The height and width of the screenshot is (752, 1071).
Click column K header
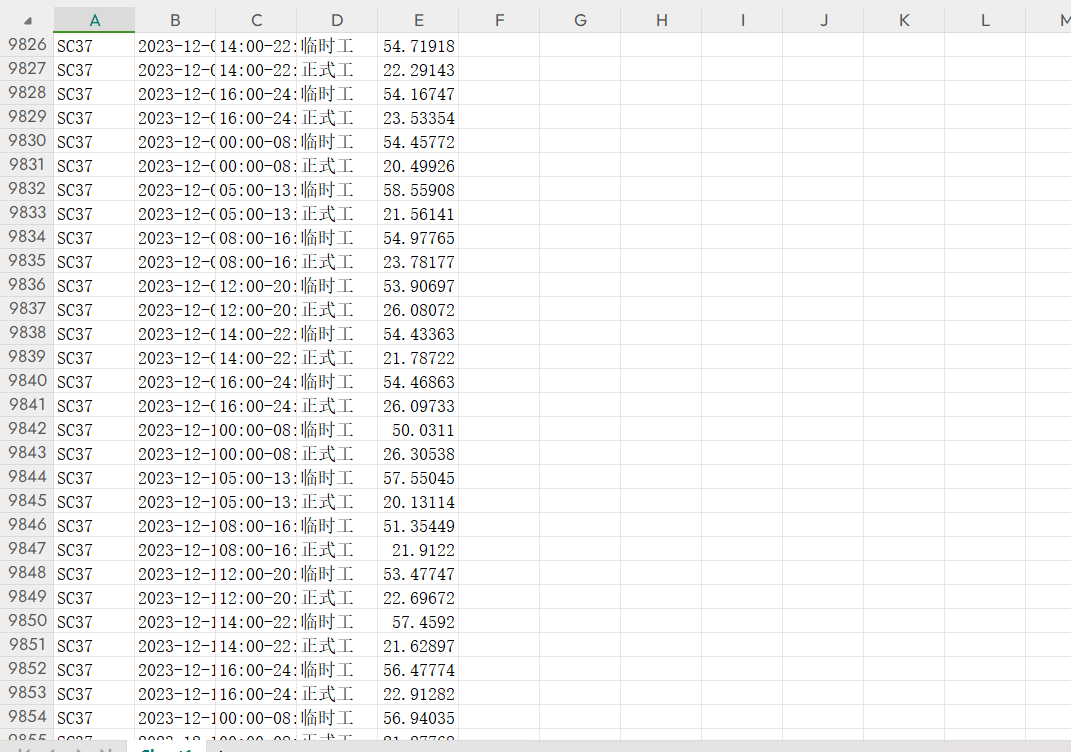904,20
